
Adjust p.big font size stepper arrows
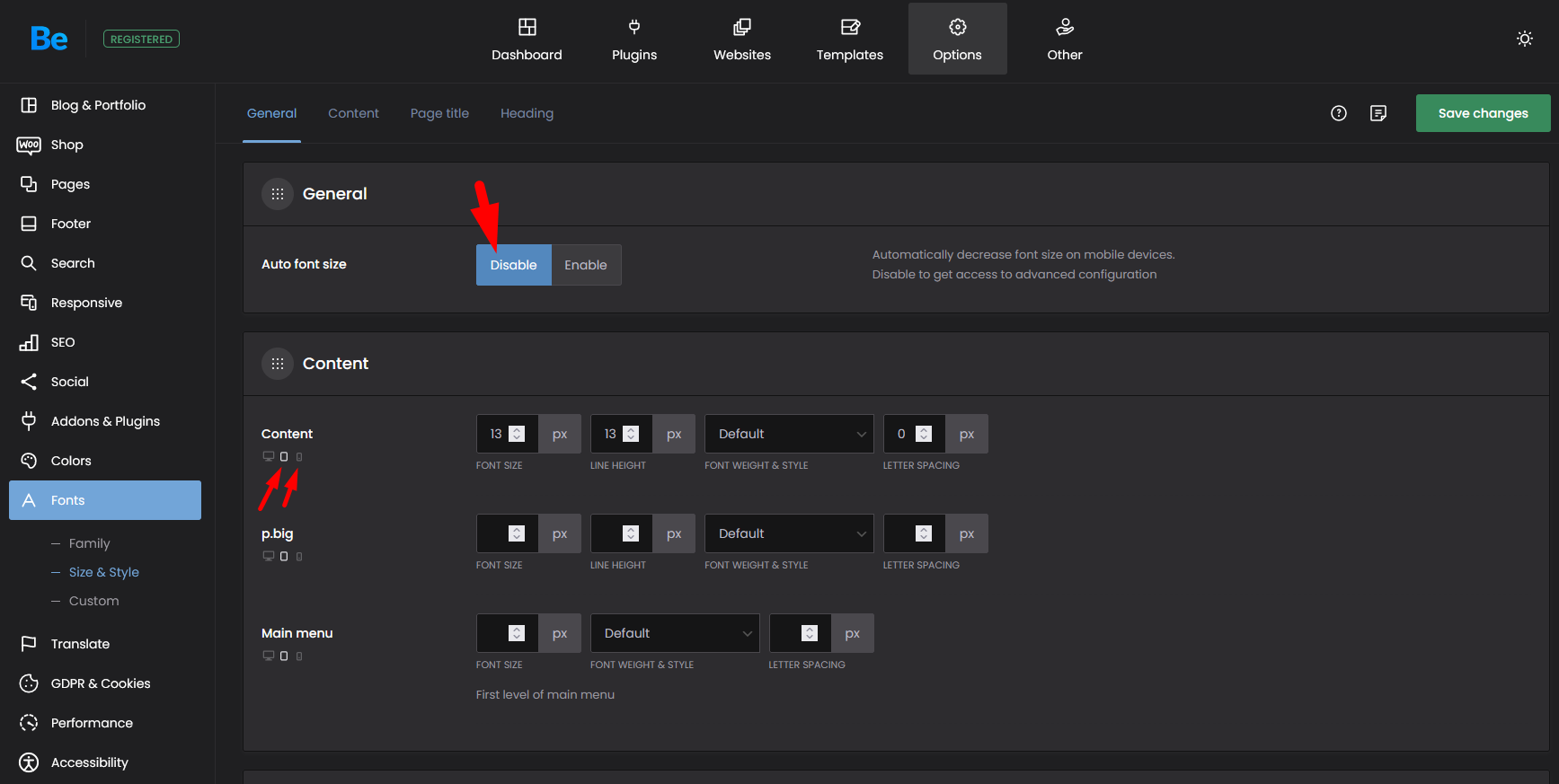(517, 533)
